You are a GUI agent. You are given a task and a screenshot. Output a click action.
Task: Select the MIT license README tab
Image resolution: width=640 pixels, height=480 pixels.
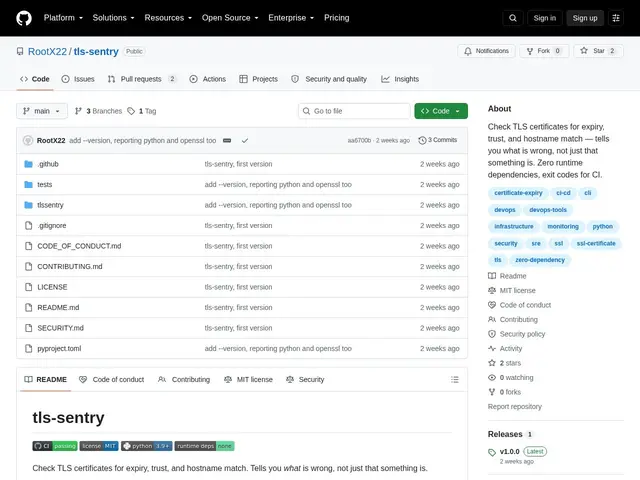pyautogui.click(x=248, y=380)
